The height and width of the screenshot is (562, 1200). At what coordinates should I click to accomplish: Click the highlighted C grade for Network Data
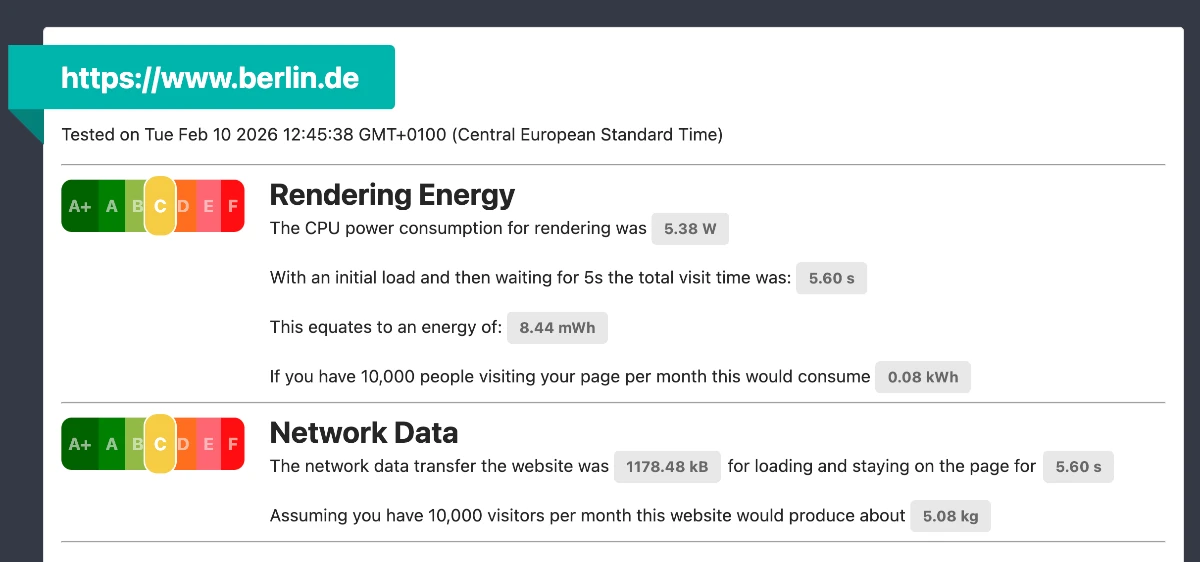[x=160, y=444]
